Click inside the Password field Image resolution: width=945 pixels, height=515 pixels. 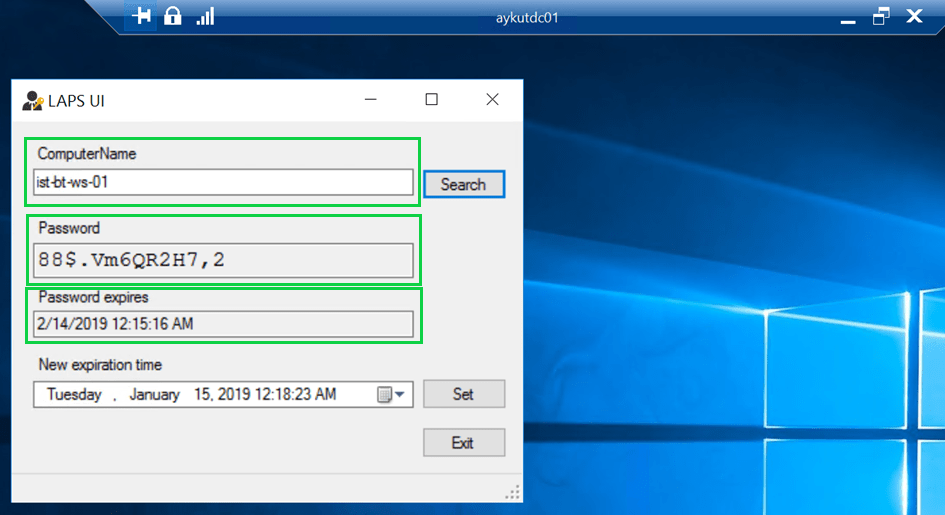point(223,260)
